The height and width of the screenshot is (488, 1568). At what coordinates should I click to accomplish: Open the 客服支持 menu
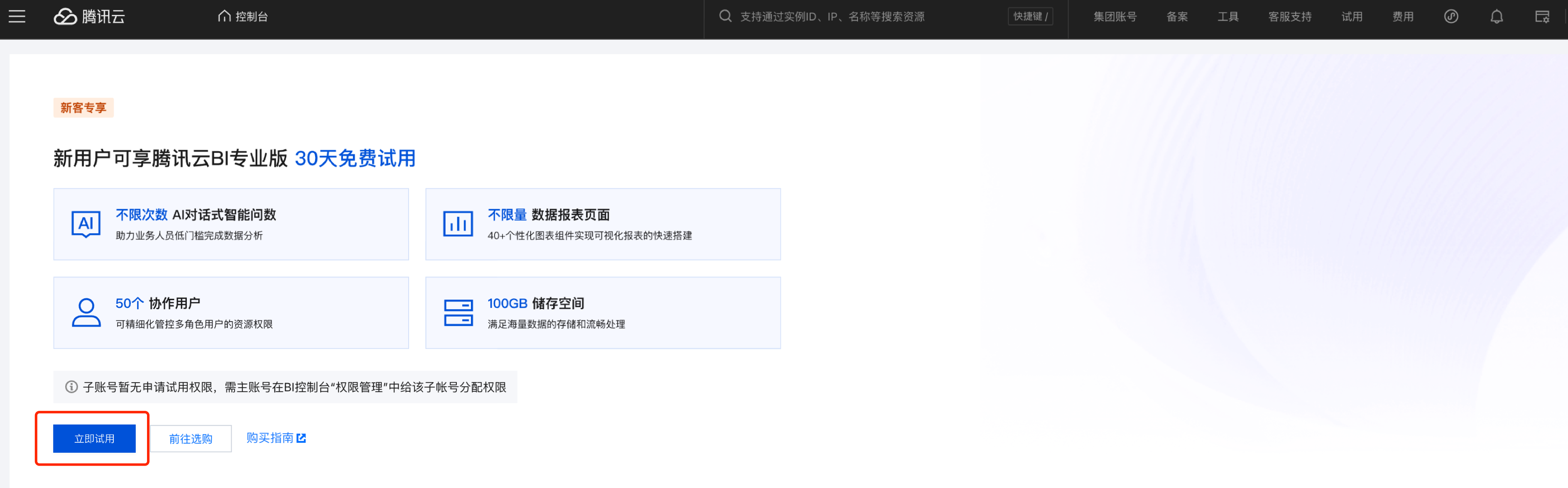(1290, 17)
